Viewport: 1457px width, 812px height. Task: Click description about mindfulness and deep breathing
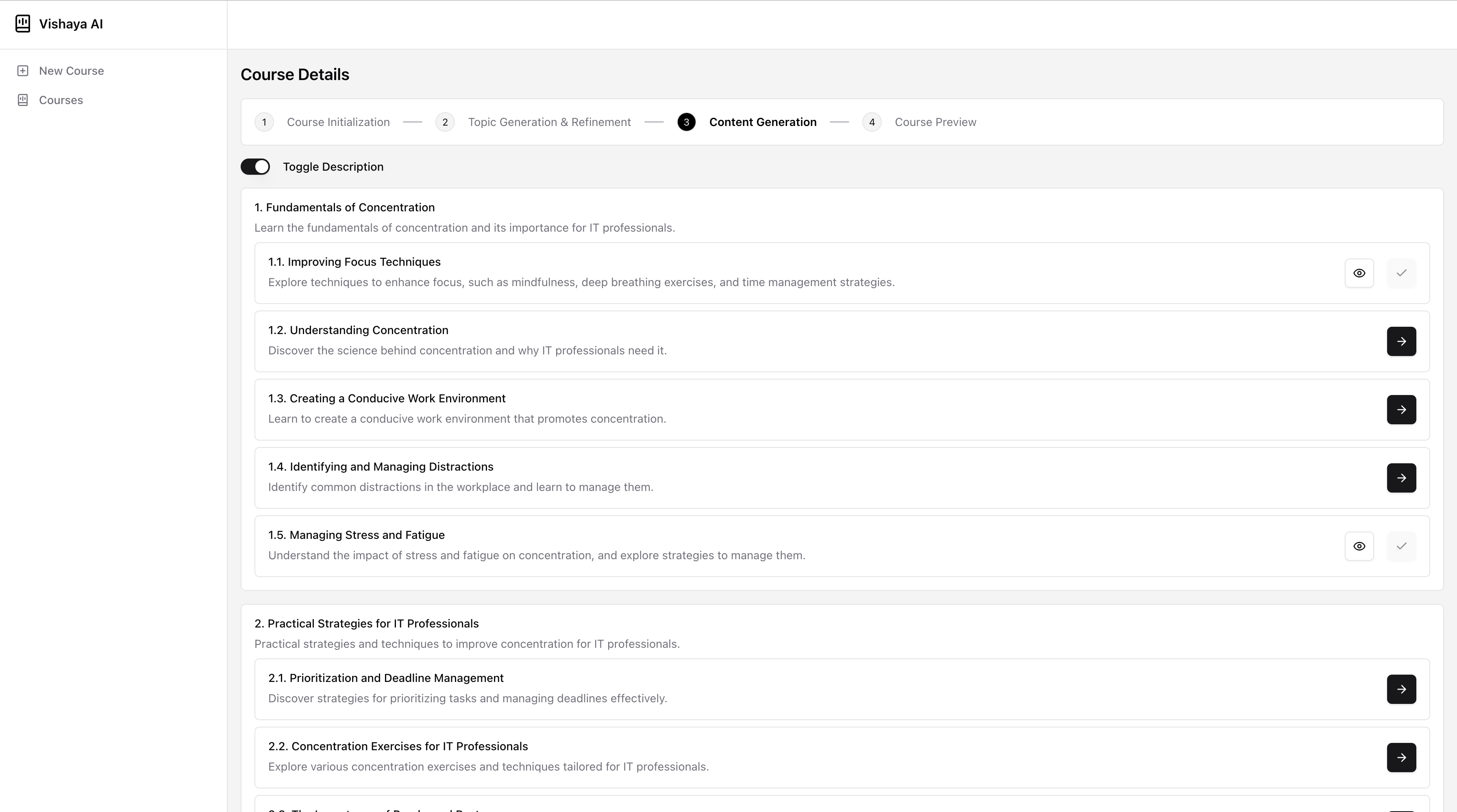pos(581,282)
